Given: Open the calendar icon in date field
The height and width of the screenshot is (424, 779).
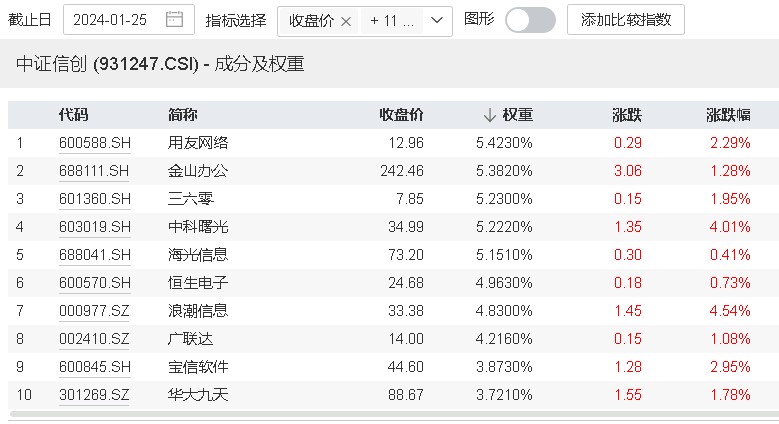Looking at the screenshot, I should (174, 20).
